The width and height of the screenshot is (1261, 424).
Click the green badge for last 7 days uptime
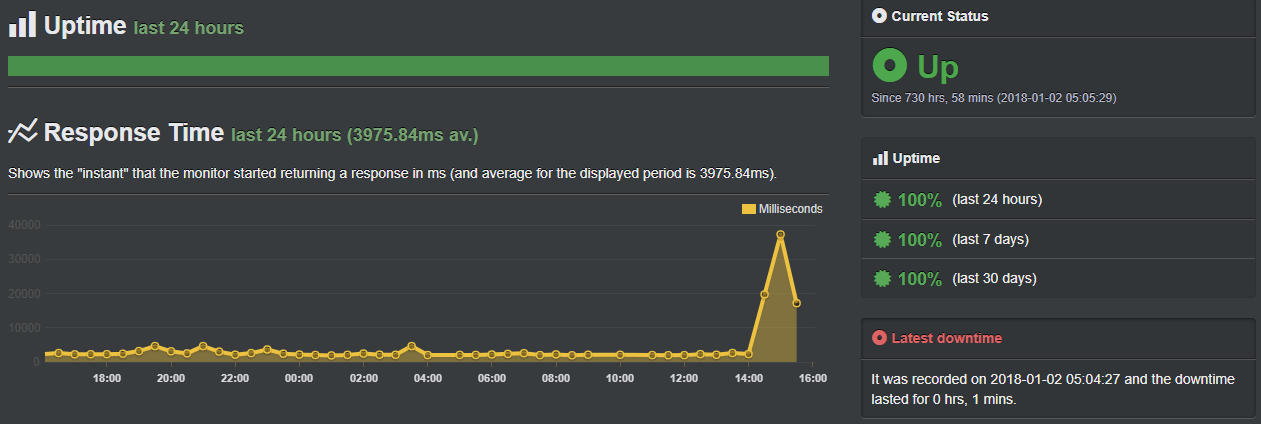pos(881,239)
